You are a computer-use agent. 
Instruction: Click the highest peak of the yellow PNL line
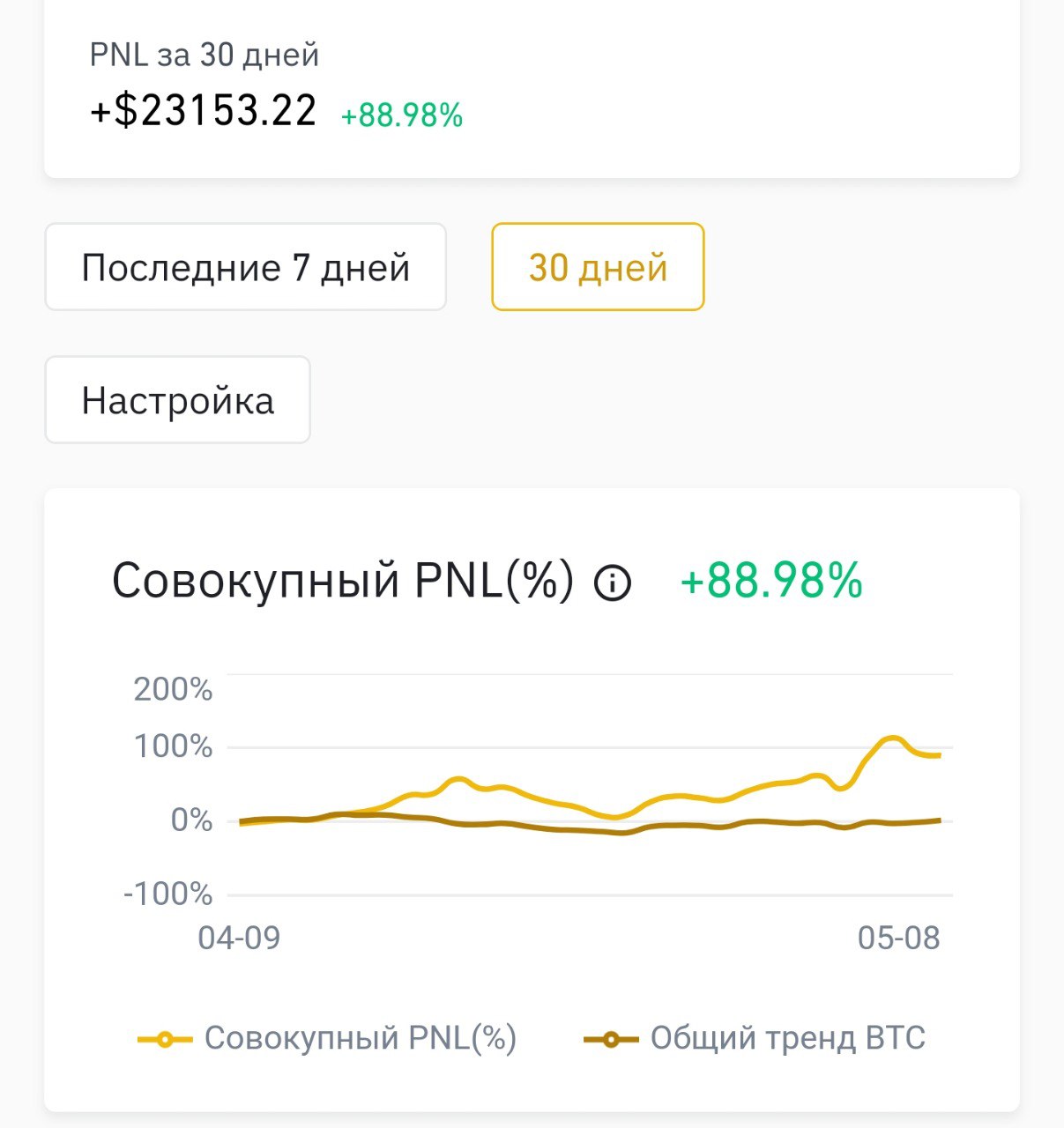pyautogui.click(x=892, y=738)
